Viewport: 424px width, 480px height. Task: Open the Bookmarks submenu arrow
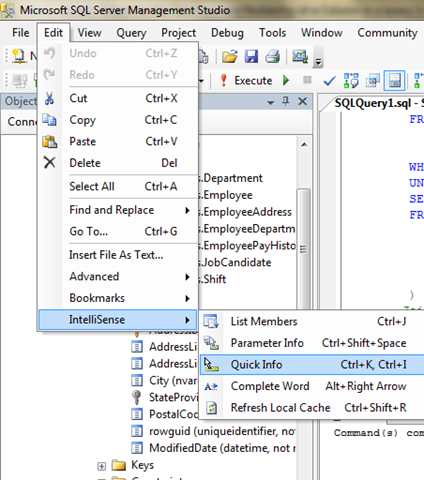(x=187, y=298)
